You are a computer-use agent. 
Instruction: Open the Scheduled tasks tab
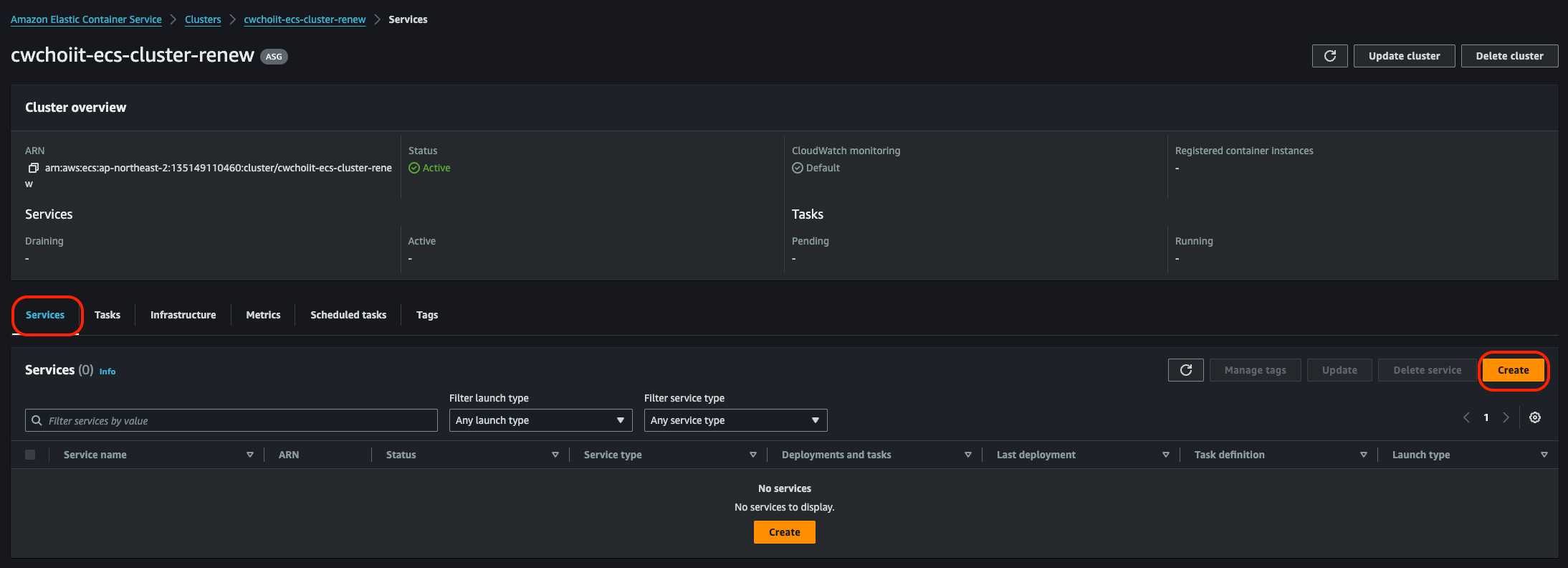348,315
